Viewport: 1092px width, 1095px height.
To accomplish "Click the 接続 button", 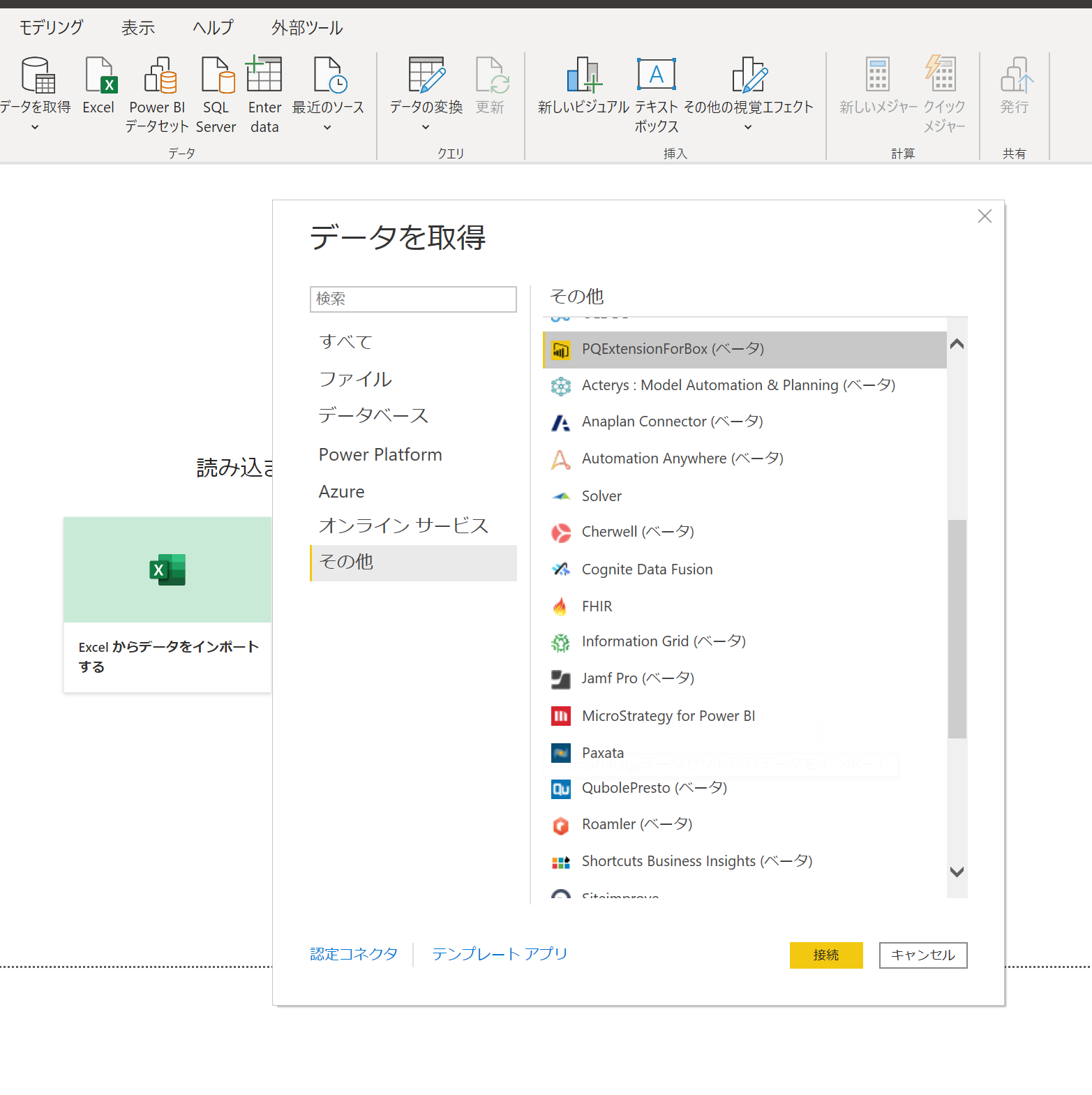I will 826,955.
